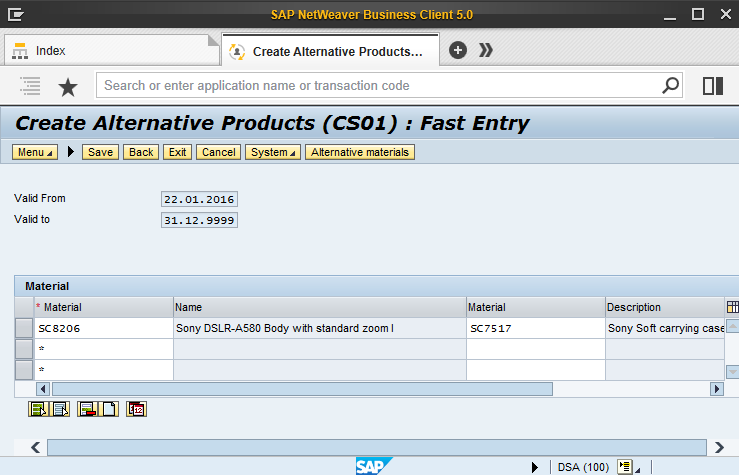Screen dimensions: 739x475
Task: Expand toolbar arrow next to Menu
Action: tap(71, 152)
